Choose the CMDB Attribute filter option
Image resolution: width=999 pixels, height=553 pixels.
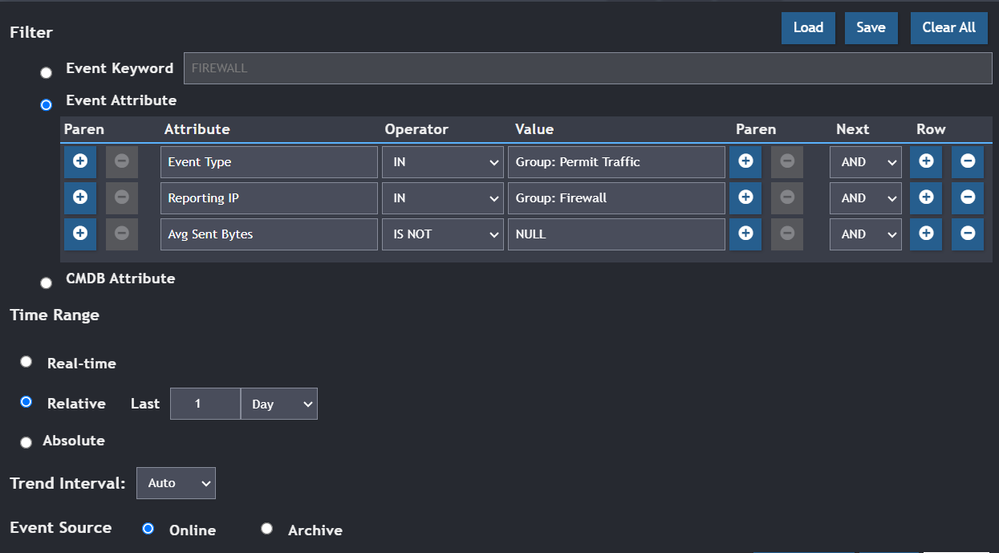pos(46,283)
